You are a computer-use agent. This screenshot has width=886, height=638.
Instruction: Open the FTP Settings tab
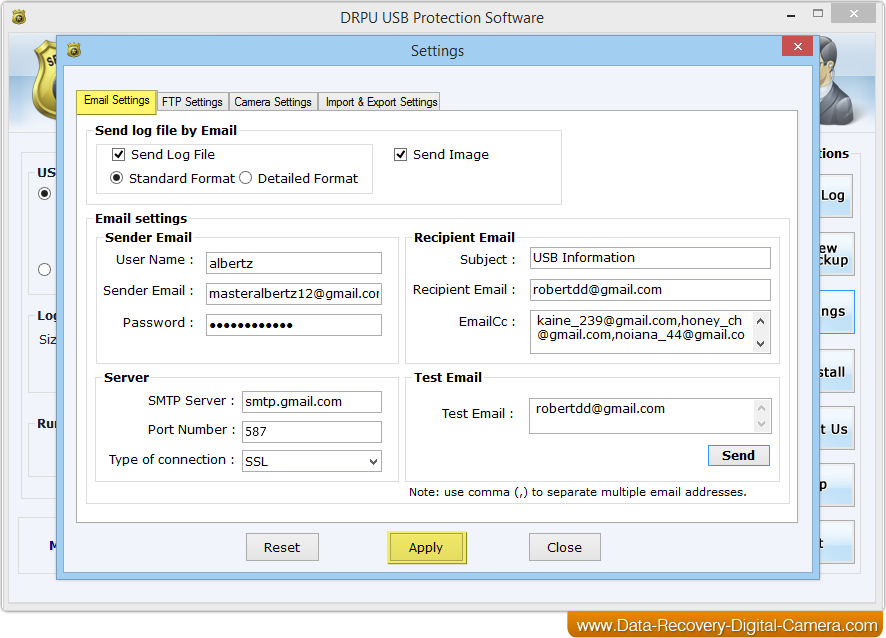(x=192, y=102)
